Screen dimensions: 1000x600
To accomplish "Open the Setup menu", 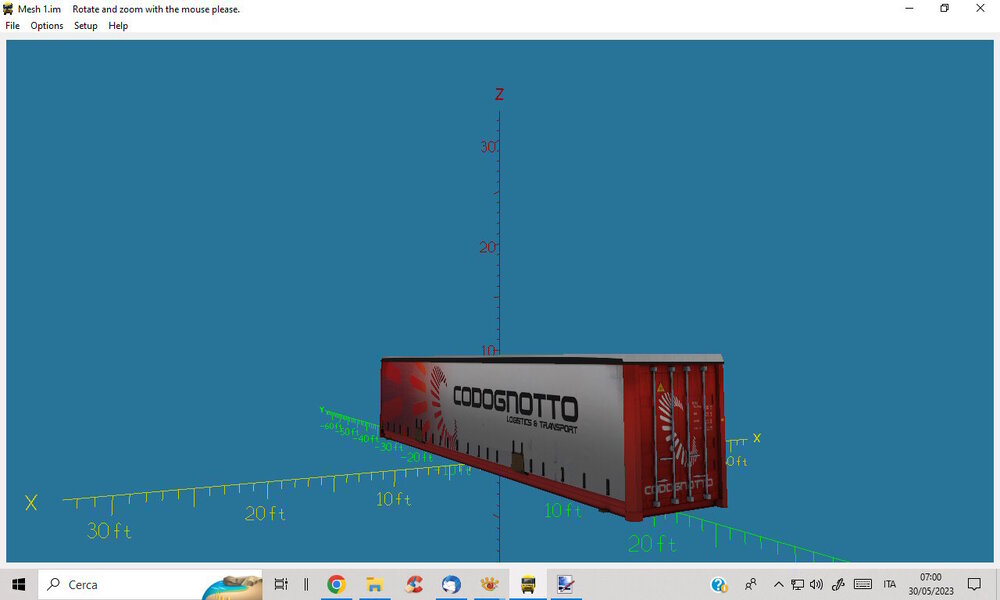I will (85, 26).
